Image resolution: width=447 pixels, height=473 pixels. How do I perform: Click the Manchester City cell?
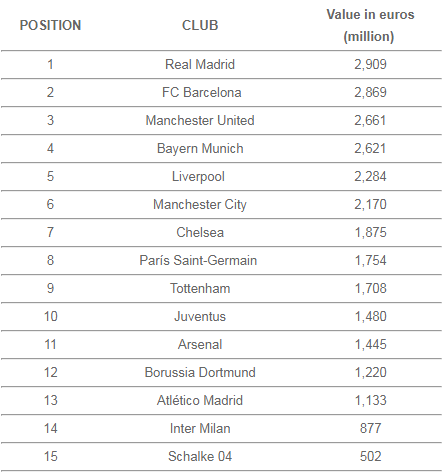pyautogui.click(x=200, y=204)
